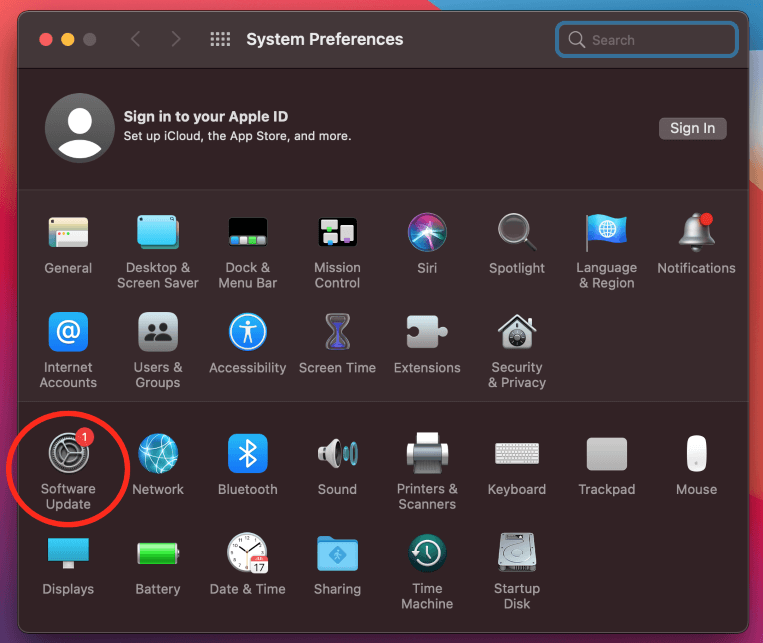
Task: Click the Sign In button
Action: pyautogui.click(x=692, y=128)
